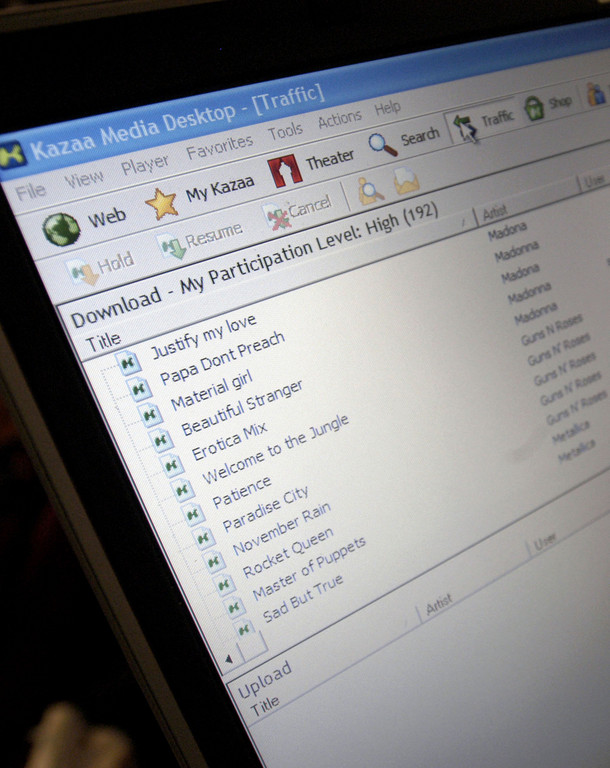Open the Favorites menu
This screenshot has width=610, height=768.
[x=220, y=146]
